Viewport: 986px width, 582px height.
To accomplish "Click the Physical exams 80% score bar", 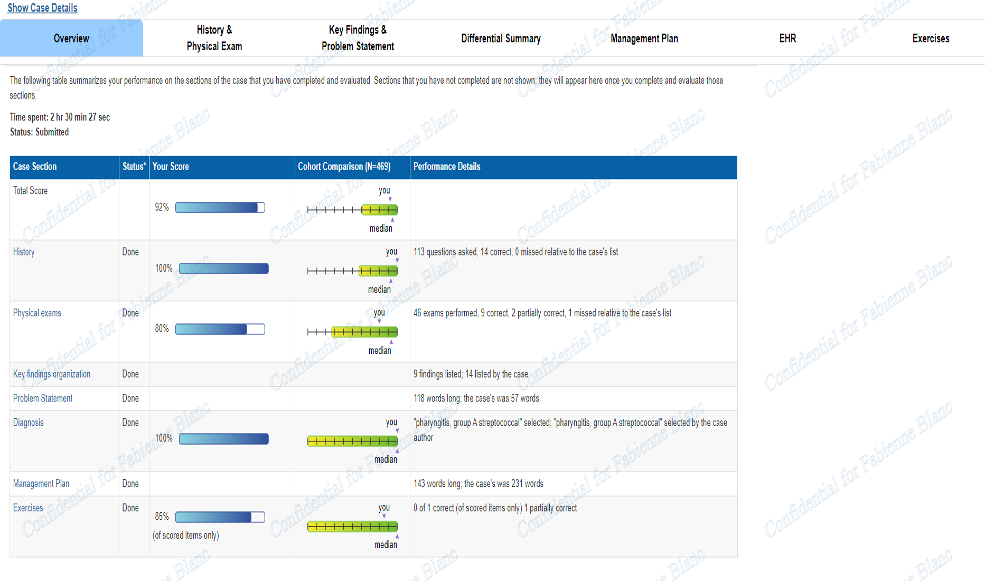I will pyautogui.click(x=221, y=329).
